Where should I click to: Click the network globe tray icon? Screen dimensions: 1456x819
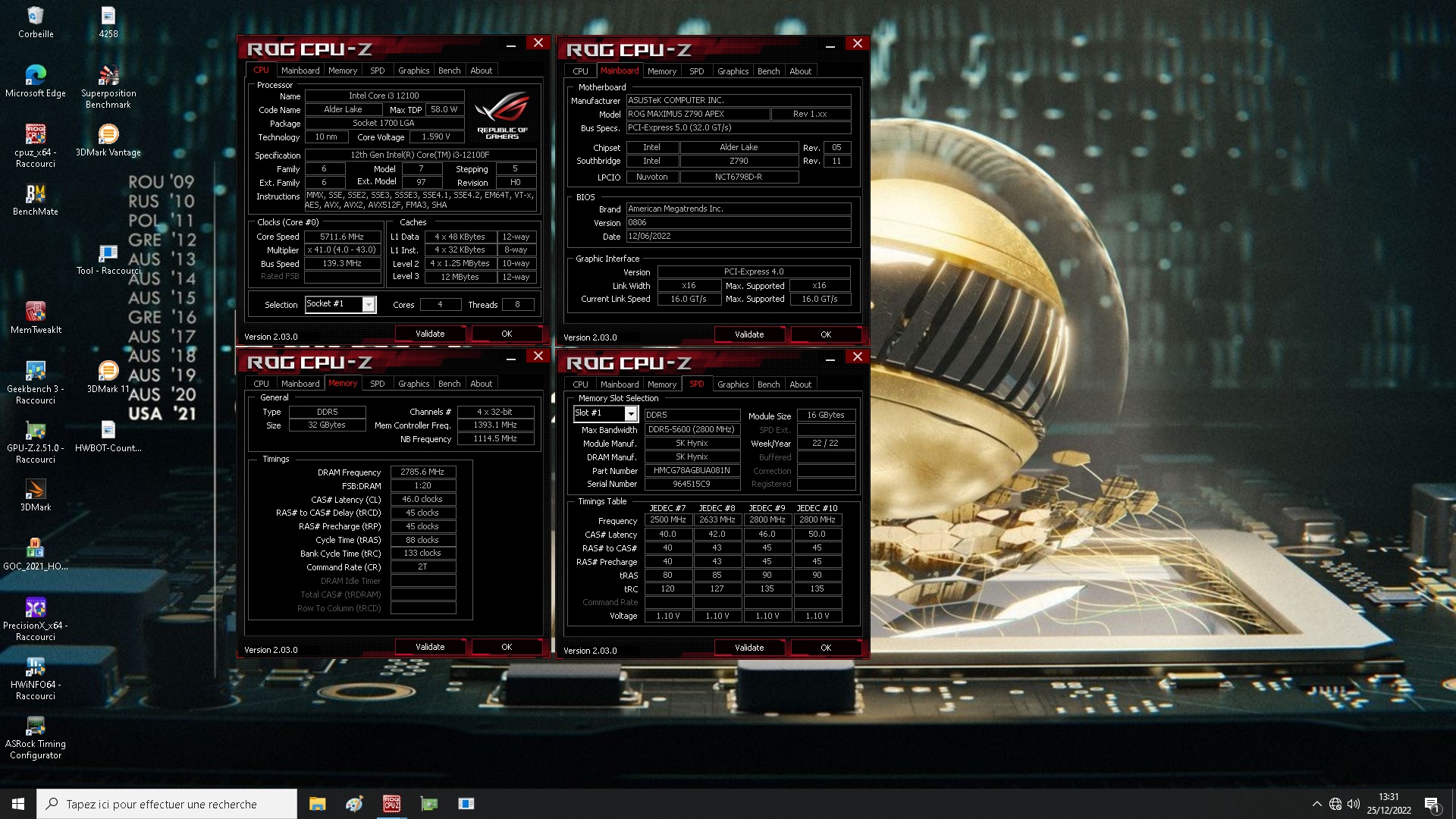click(x=1335, y=804)
